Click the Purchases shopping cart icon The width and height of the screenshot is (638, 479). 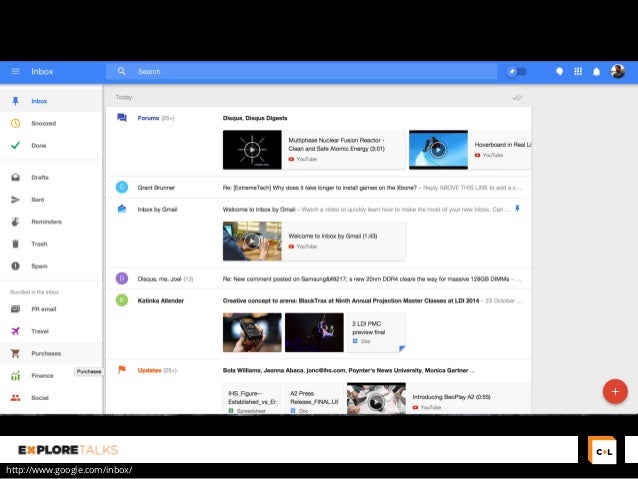[15, 353]
